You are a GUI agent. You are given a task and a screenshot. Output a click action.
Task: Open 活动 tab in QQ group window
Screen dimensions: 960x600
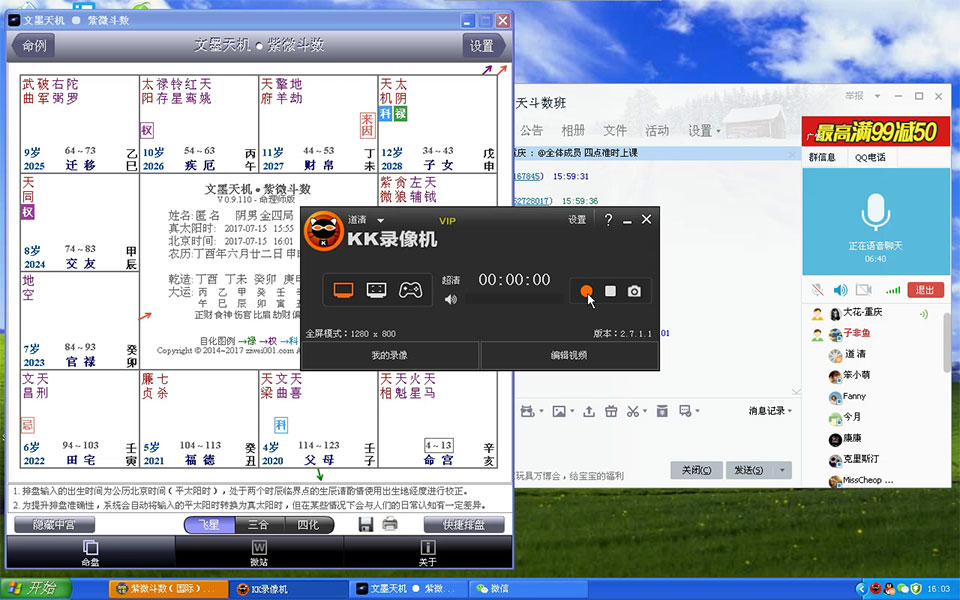pos(657,130)
